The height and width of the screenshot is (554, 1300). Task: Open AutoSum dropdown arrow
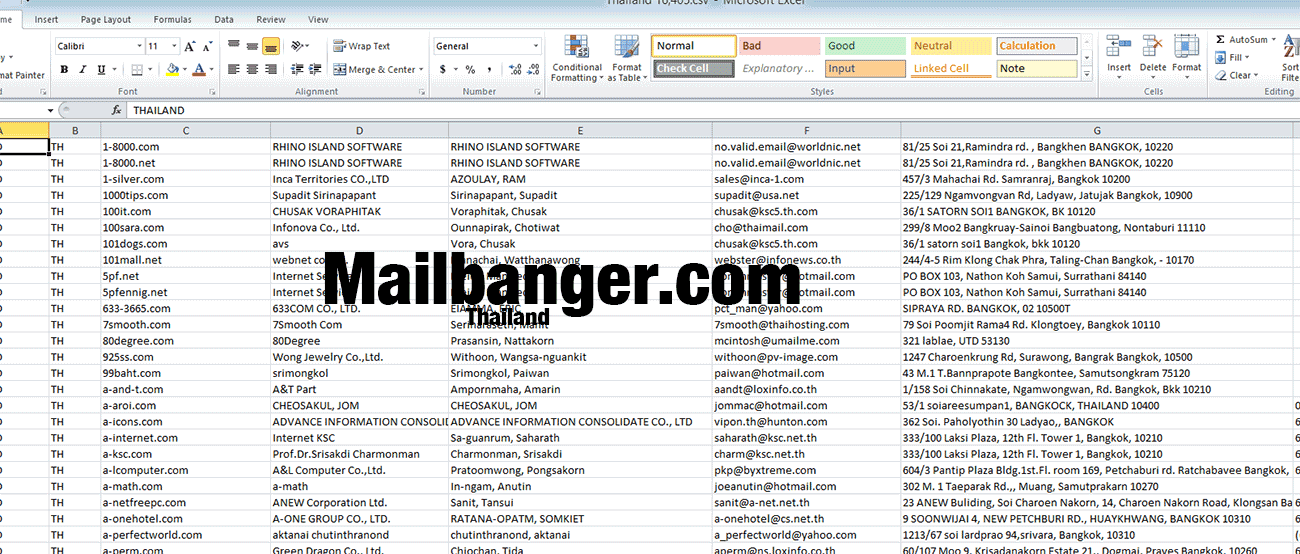pyautogui.click(x=1275, y=40)
